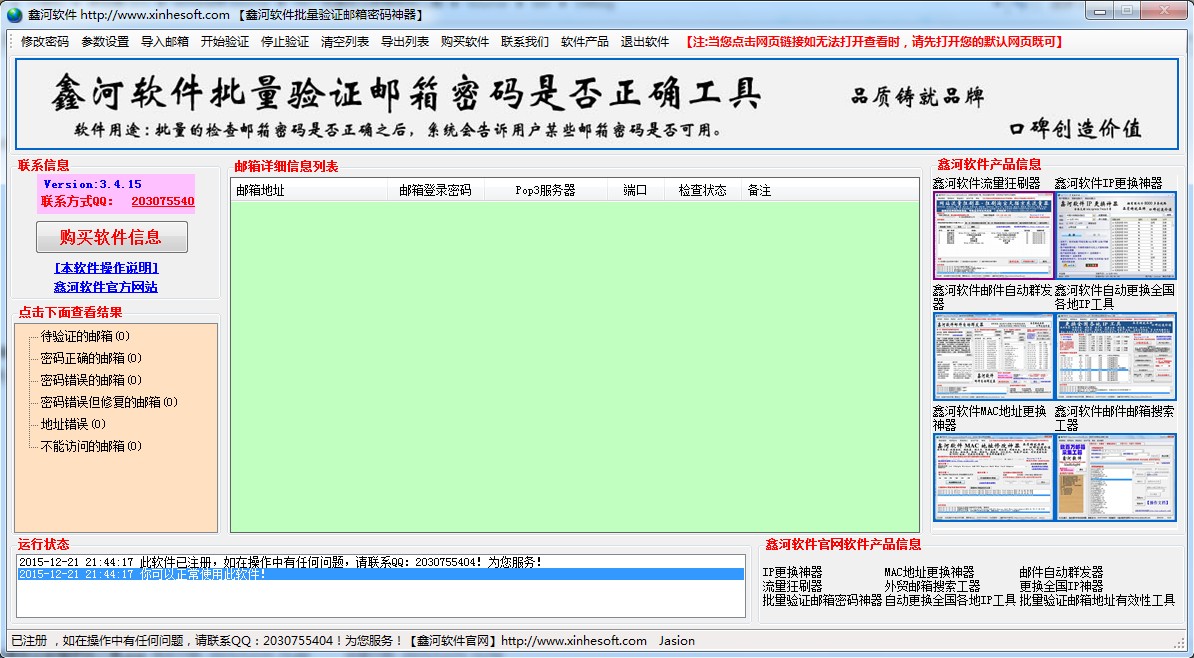1194x658 pixels.
Task: Open the 本软件操作说明 link
Action: [106, 268]
